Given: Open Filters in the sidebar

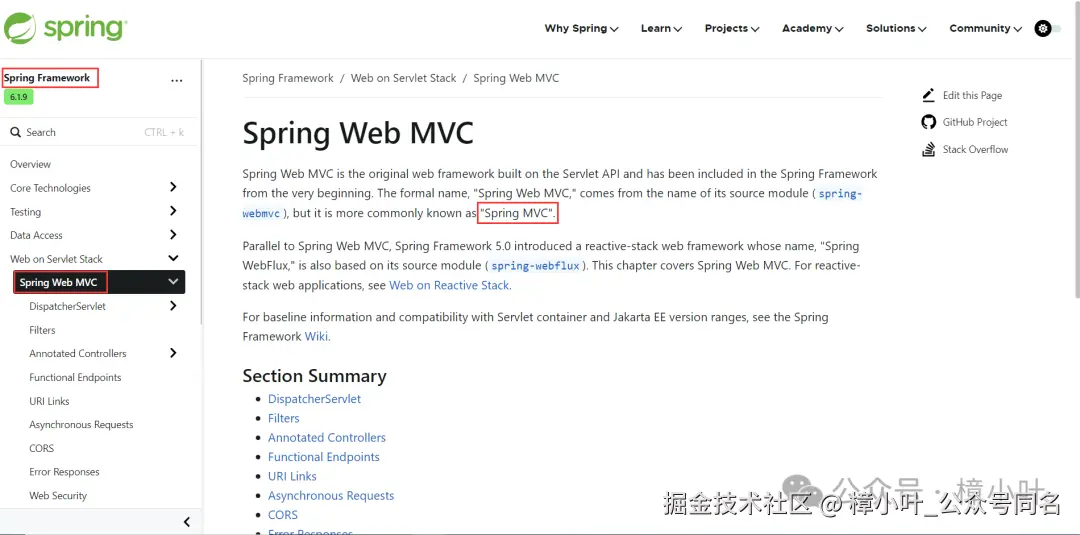Looking at the screenshot, I should pyautogui.click(x=42, y=331).
